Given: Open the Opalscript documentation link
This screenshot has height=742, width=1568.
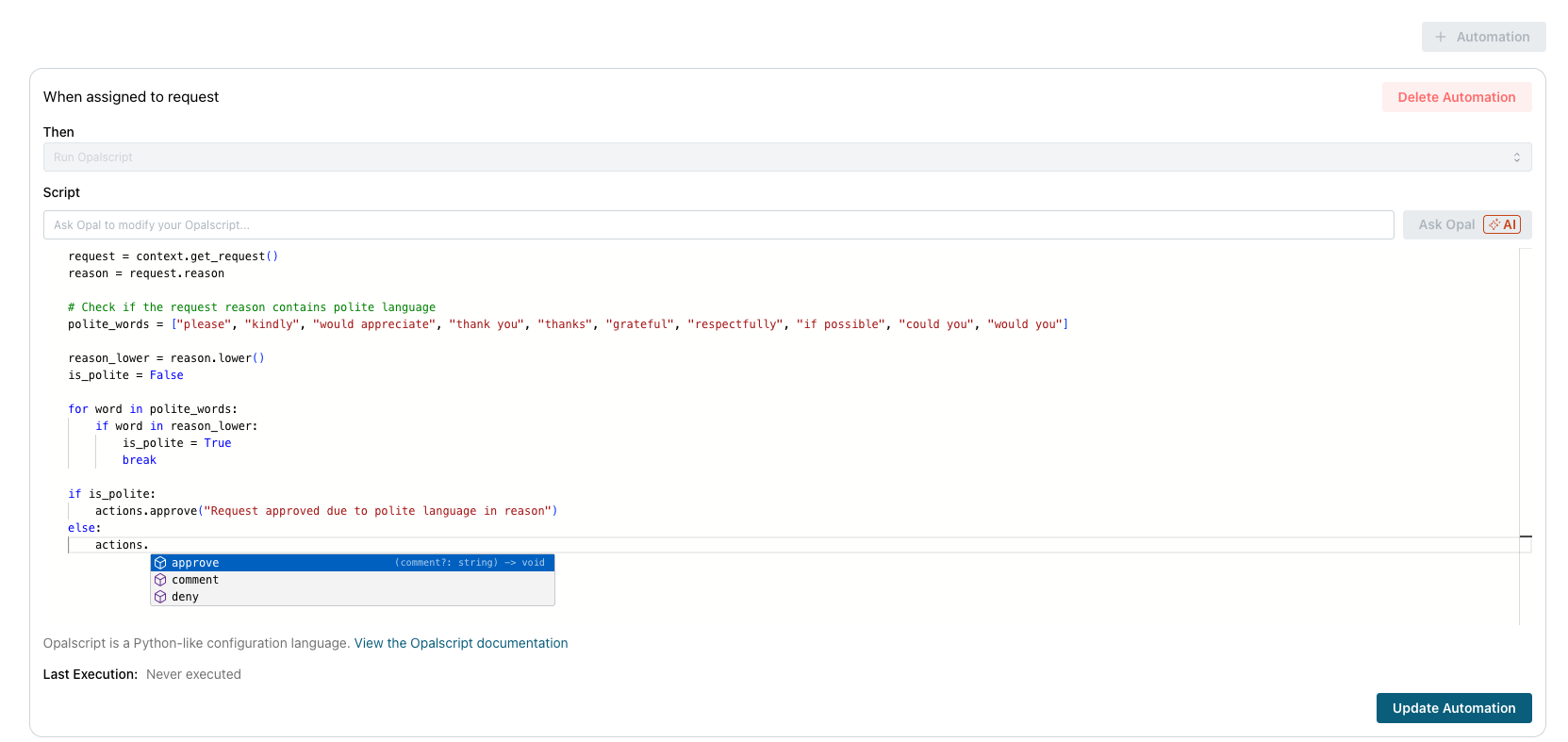Looking at the screenshot, I should [461, 643].
